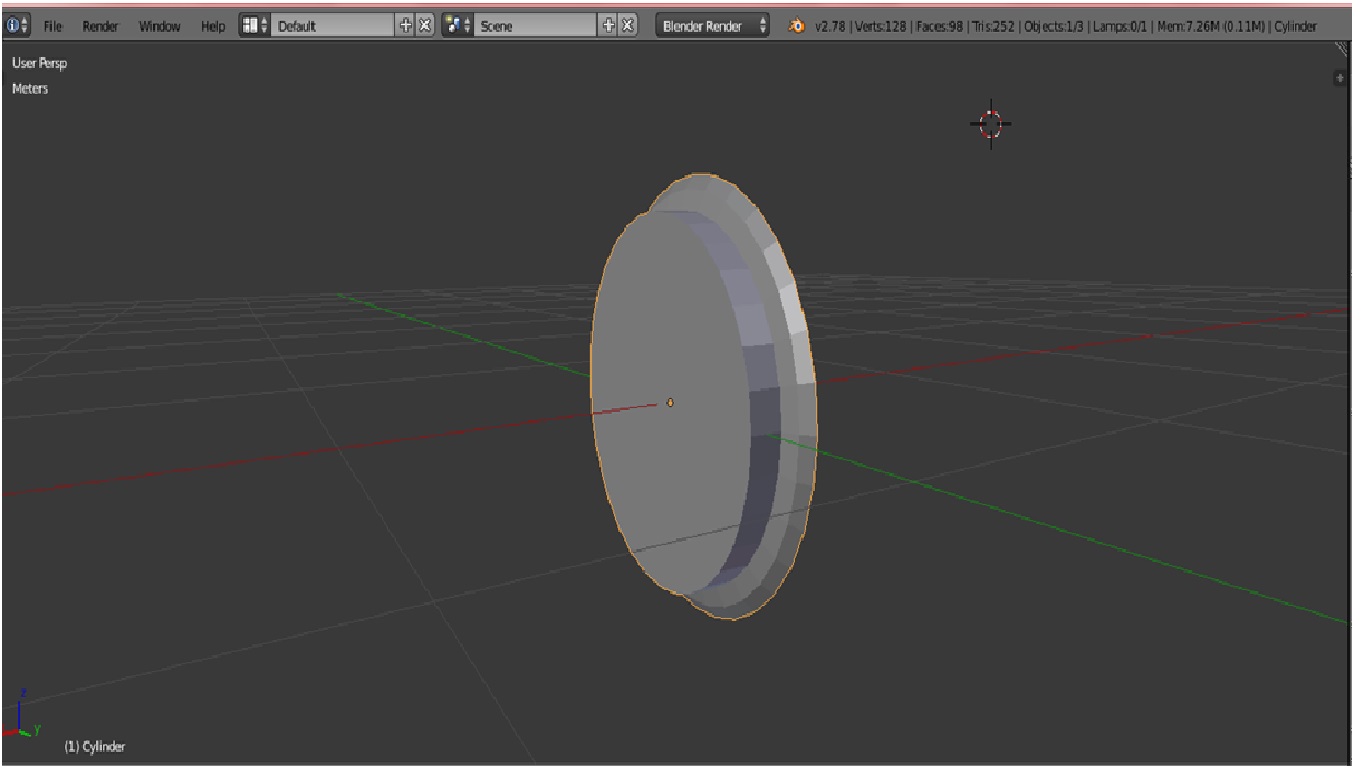The image size is (1366, 768).
Task: Click the Blender logo in the info bar
Action: click(x=797, y=27)
